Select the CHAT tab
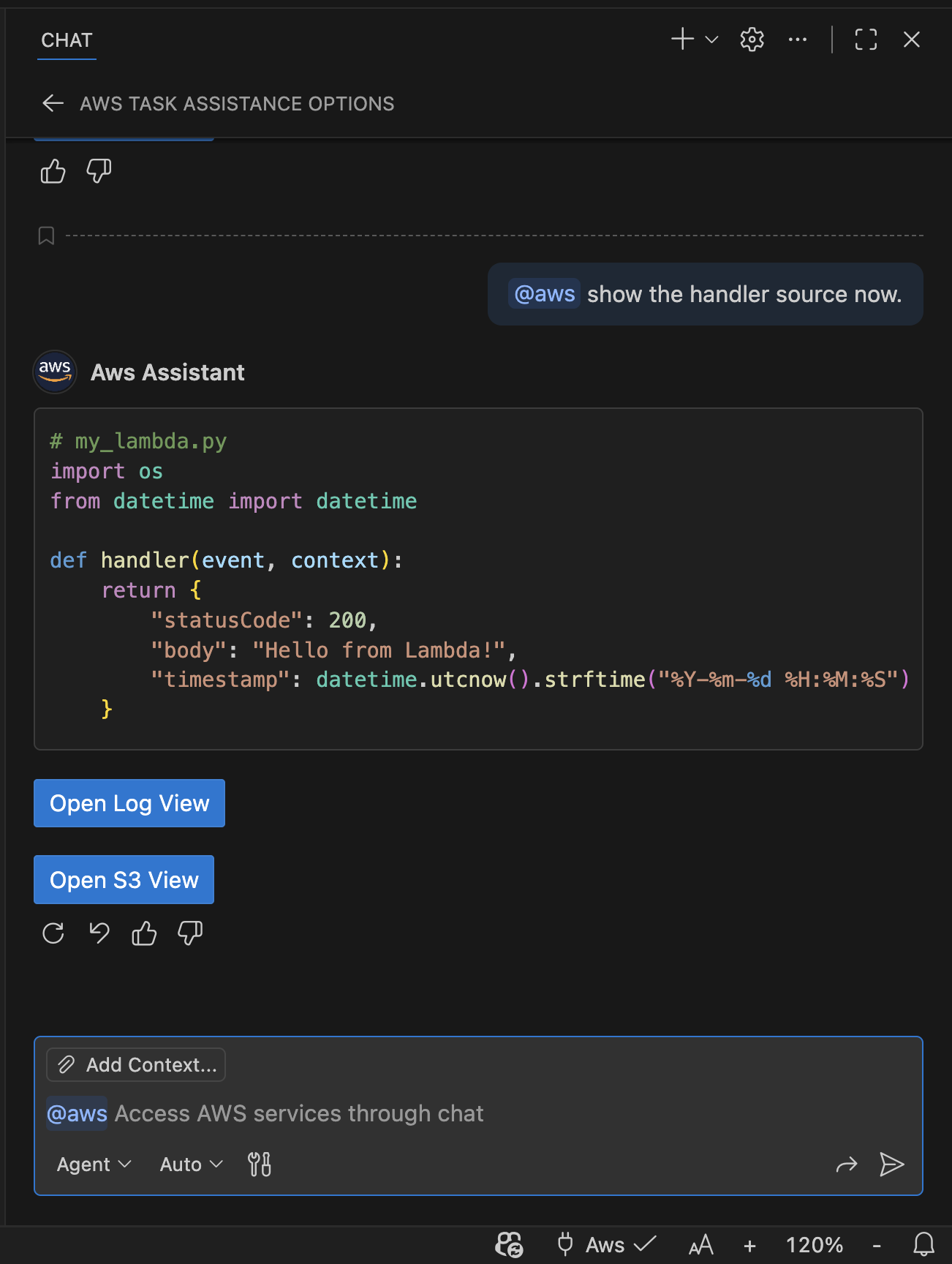This screenshot has width=952, height=1264. tap(67, 40)
